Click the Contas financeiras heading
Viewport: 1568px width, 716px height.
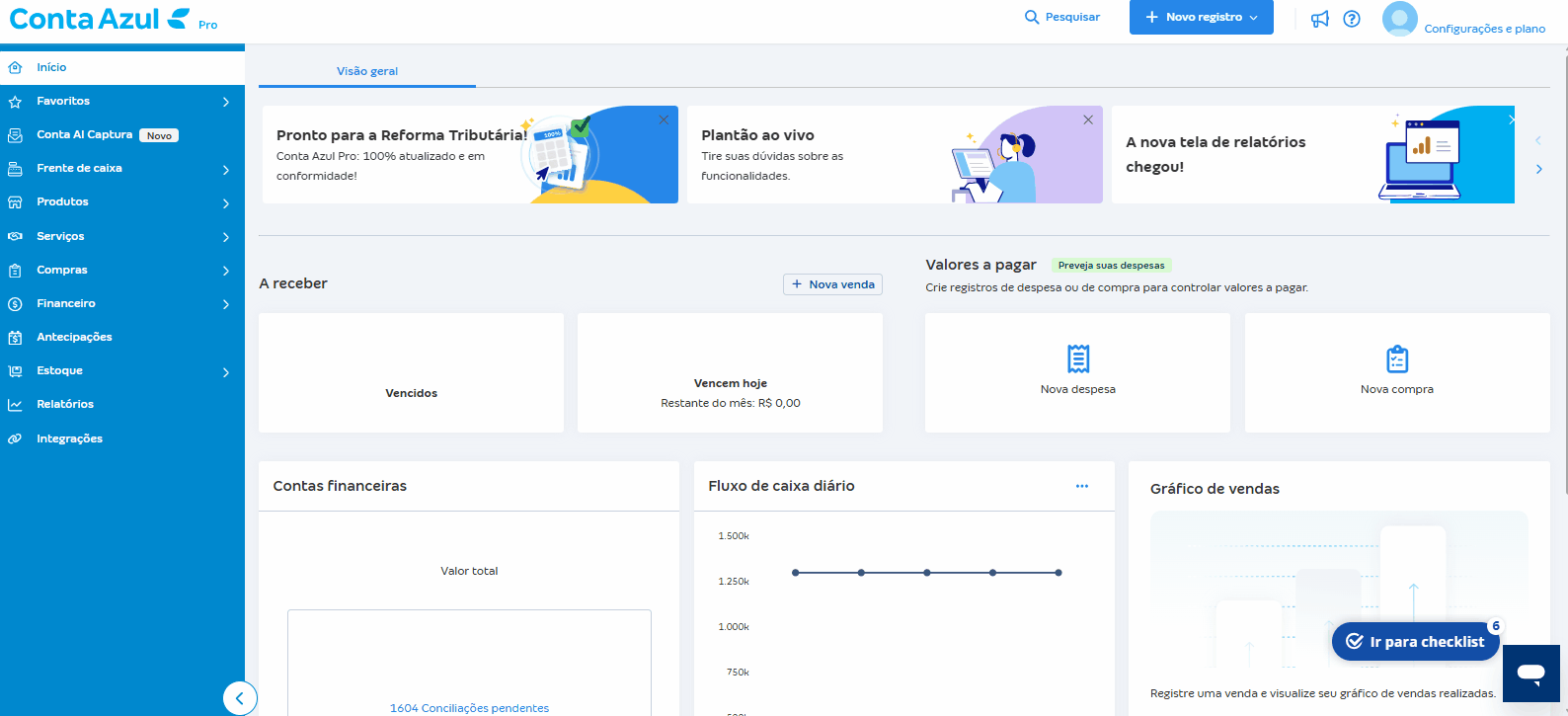(340, 486)
